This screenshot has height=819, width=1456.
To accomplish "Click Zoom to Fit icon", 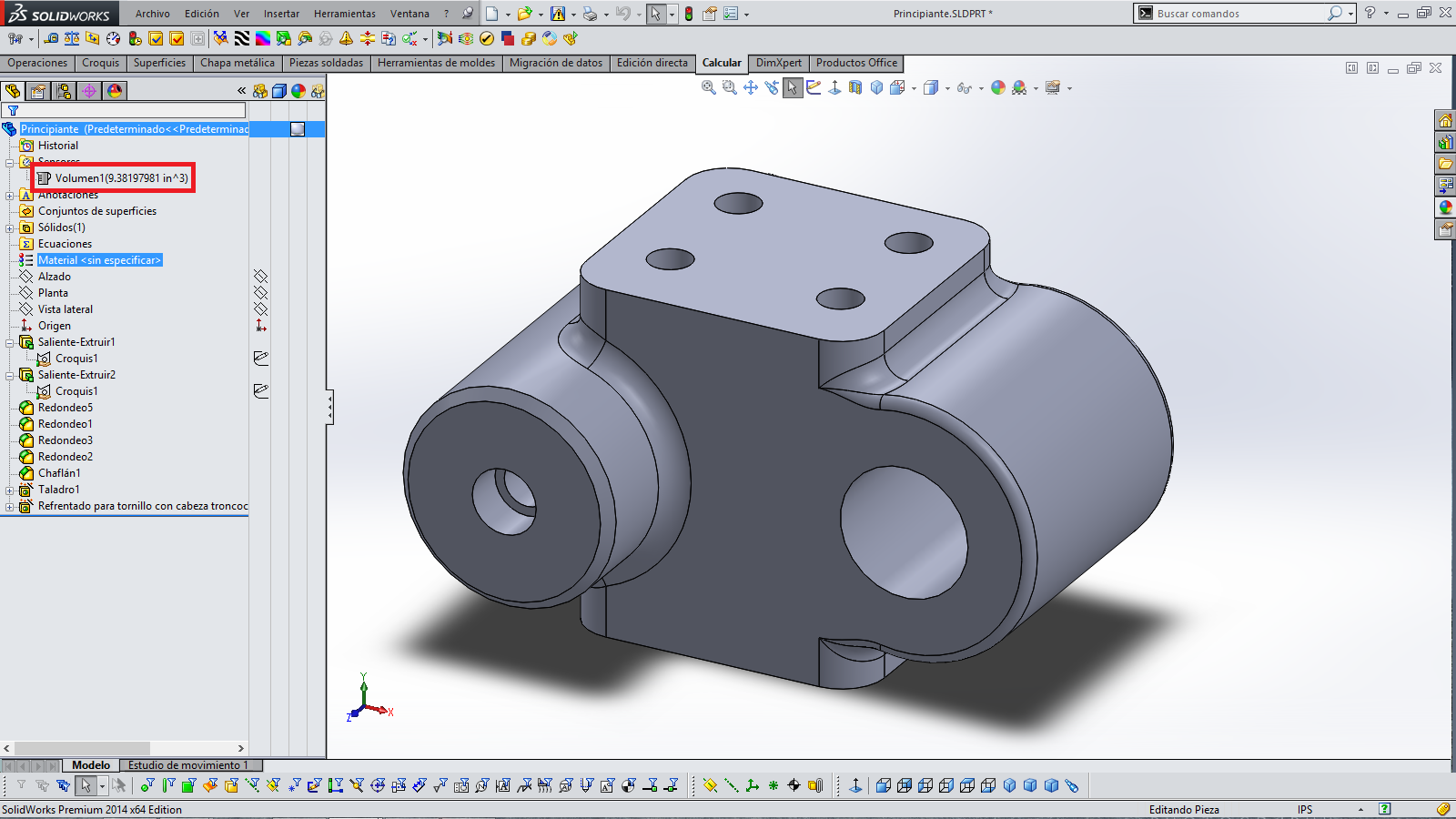I will point(709,87).
